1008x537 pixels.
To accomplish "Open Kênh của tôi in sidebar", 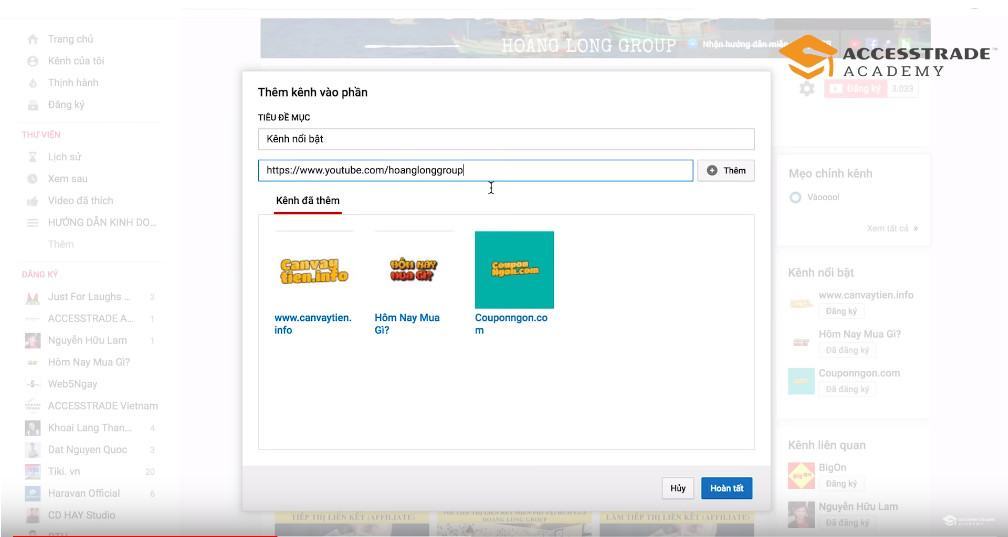I will point(76,61).
